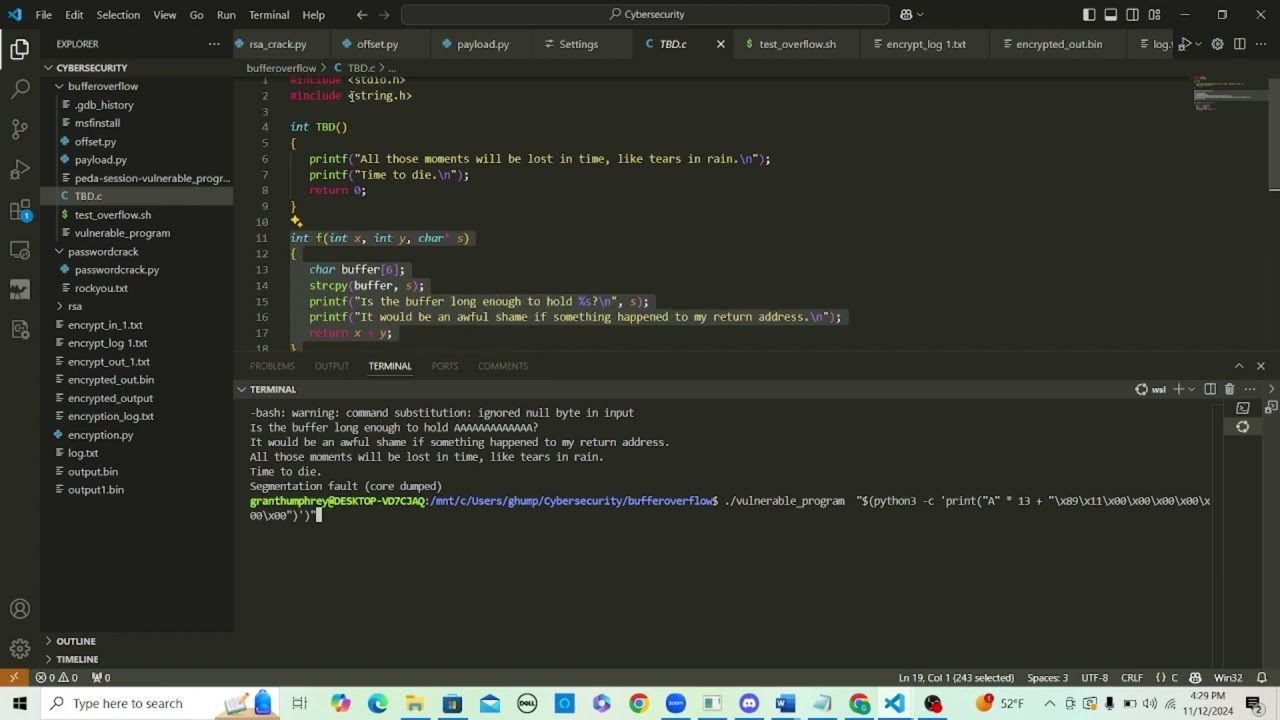Open the terminal launch profile dropdown

[1191, 389]
